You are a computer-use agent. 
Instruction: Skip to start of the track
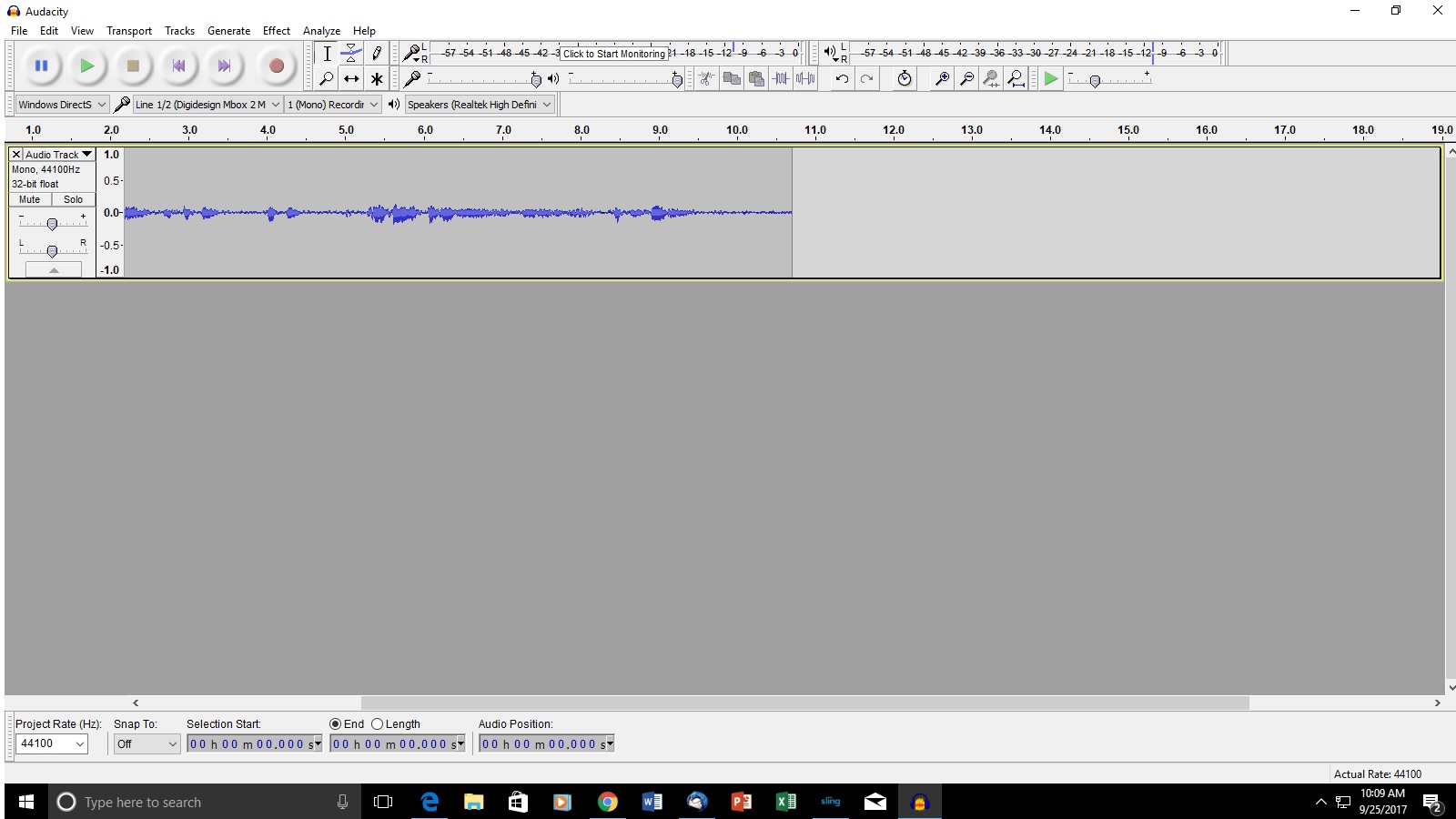tap(178, 66)
